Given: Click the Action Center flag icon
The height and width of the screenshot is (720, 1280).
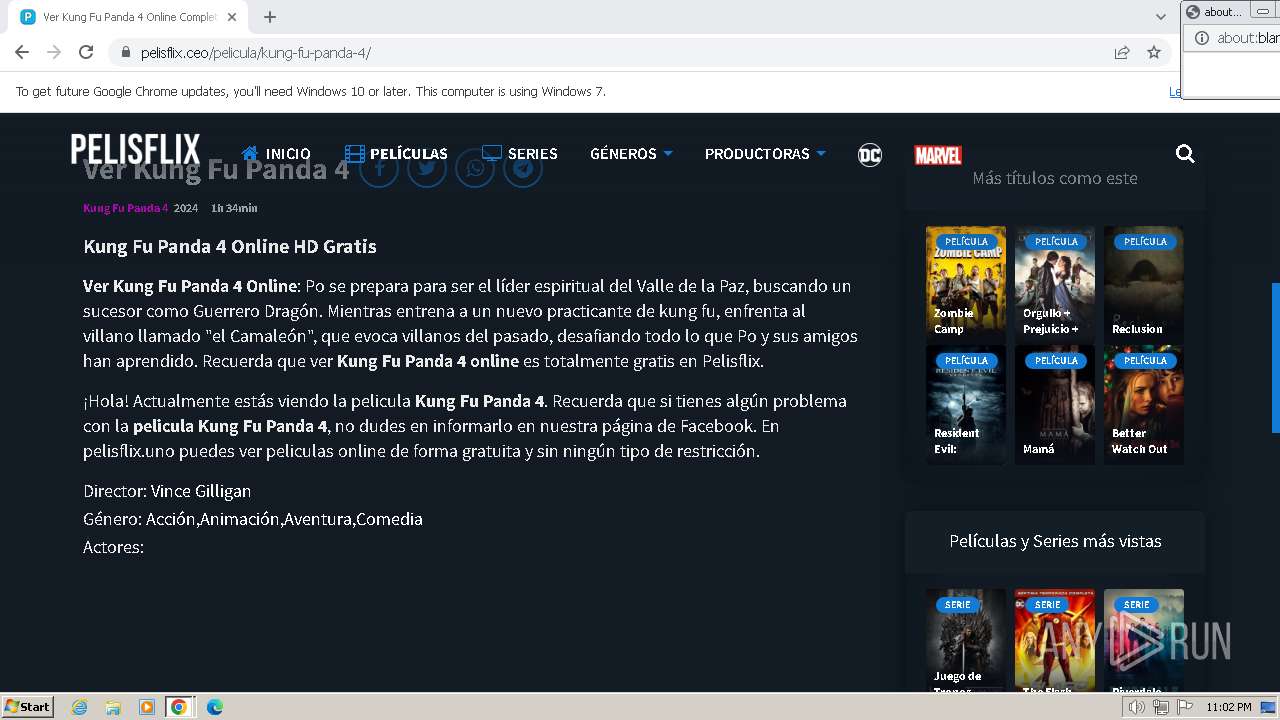Looking at the screenshot, I should click(1185, 707).
